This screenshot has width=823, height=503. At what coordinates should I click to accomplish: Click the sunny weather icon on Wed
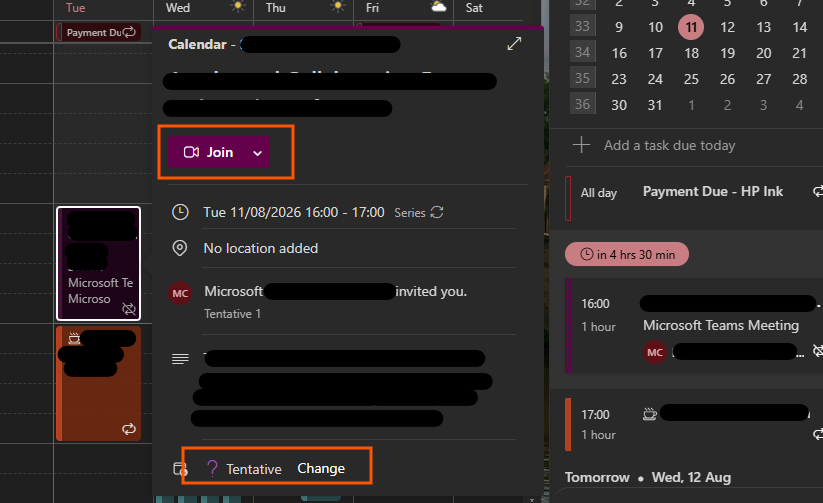[238, 7]
